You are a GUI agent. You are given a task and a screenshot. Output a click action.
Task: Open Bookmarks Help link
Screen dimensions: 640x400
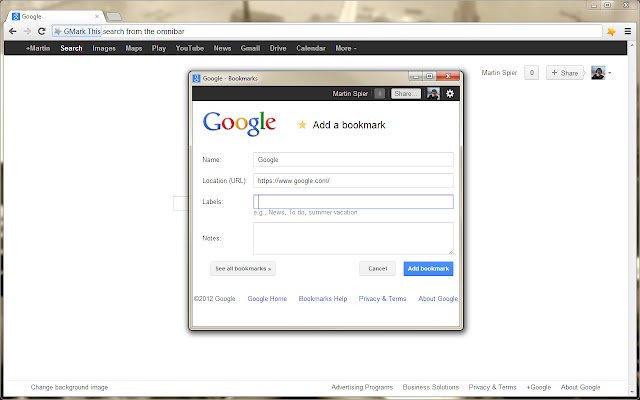pyautogui.click(x=323, y=299)
